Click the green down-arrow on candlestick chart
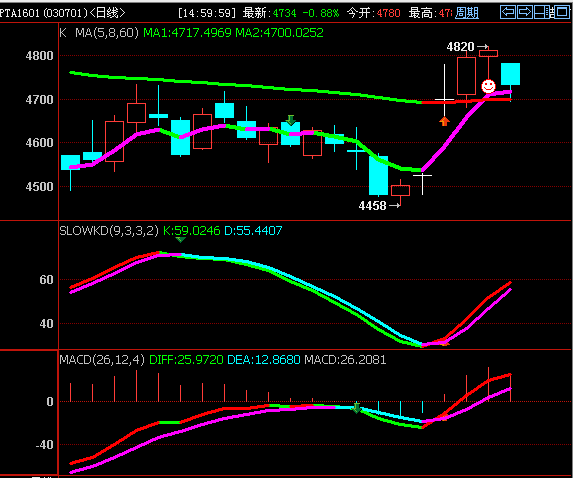The width and height of the screenshot is (573, 478). tap(291, 120)
